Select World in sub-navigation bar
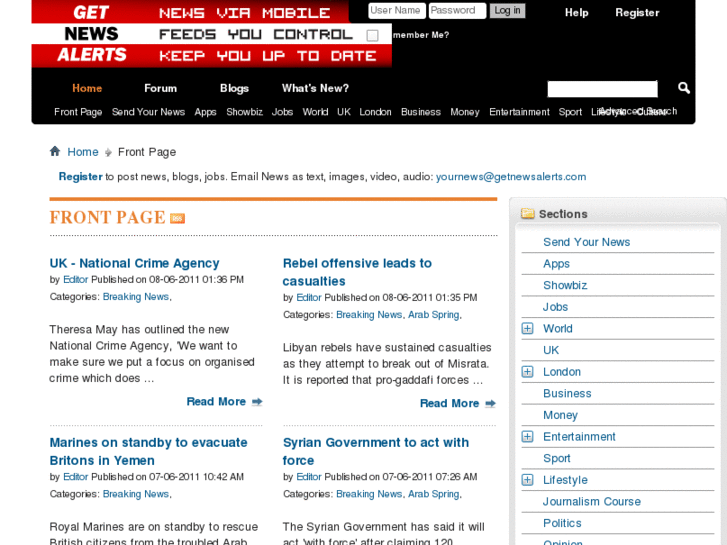The height and width of the screenshot is (545, 727). click(x=315, y=112)
